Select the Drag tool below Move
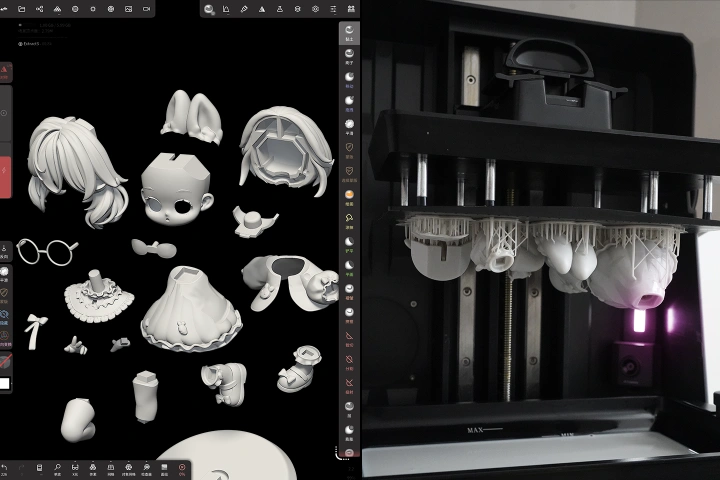Image resolution: width=720 pixels, height=480 pixels. 349,103
